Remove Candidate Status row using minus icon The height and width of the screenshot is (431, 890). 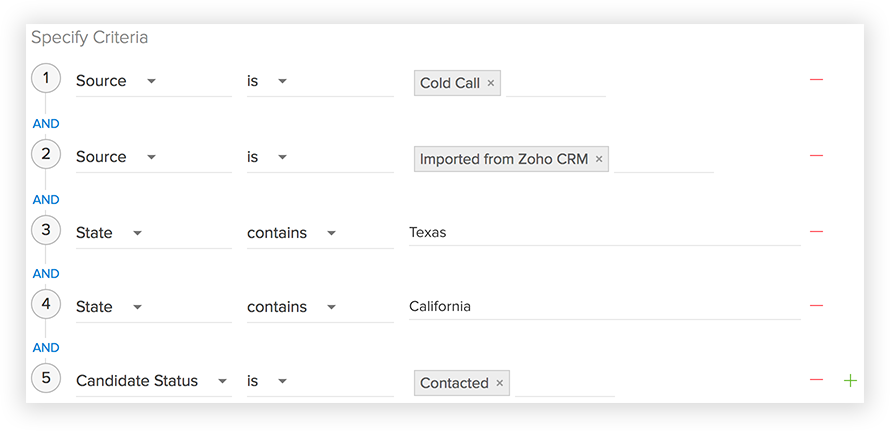click(816, 381)
